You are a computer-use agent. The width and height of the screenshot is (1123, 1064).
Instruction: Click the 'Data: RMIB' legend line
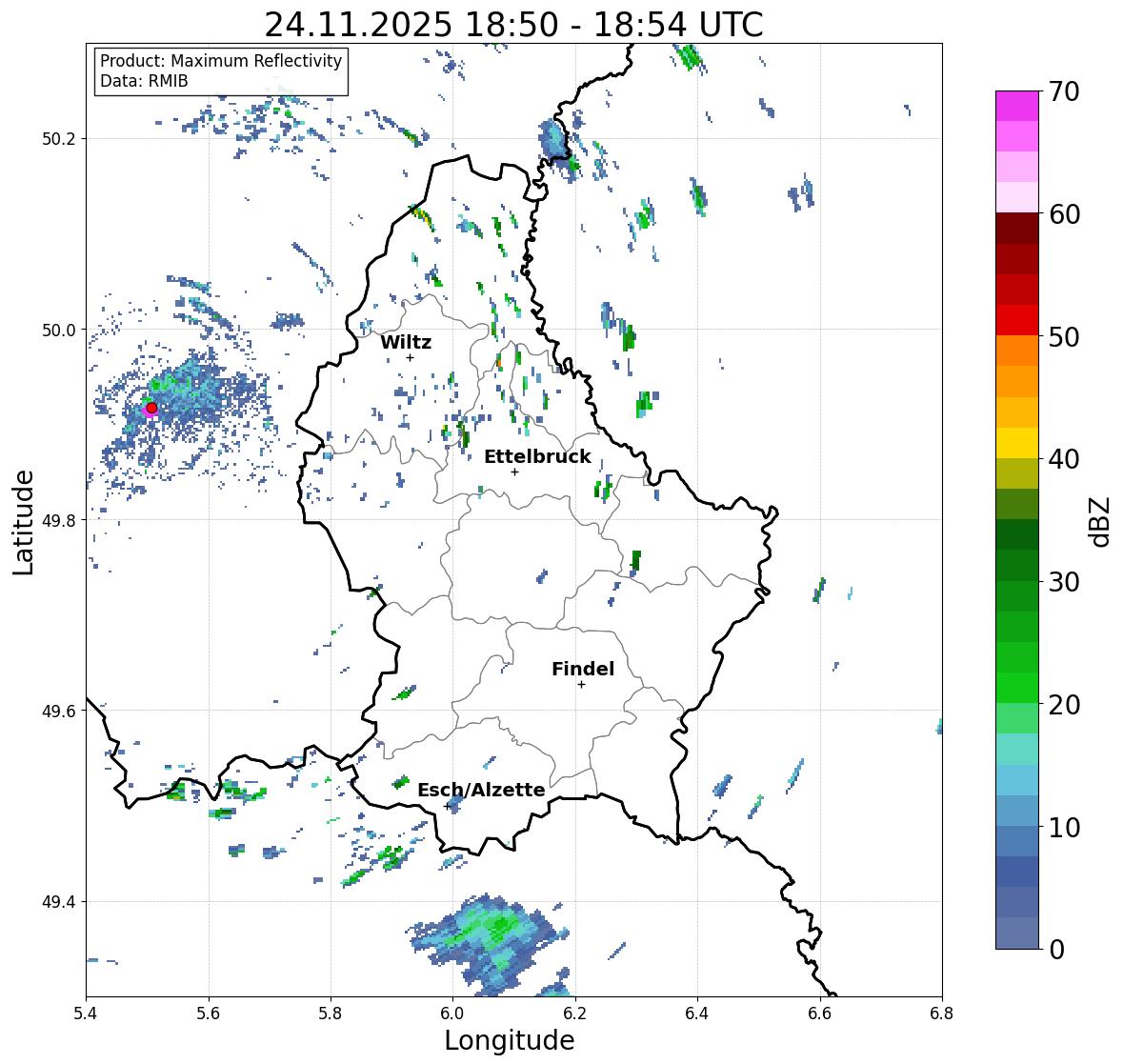pyautogui.click(x=144, y=81)
